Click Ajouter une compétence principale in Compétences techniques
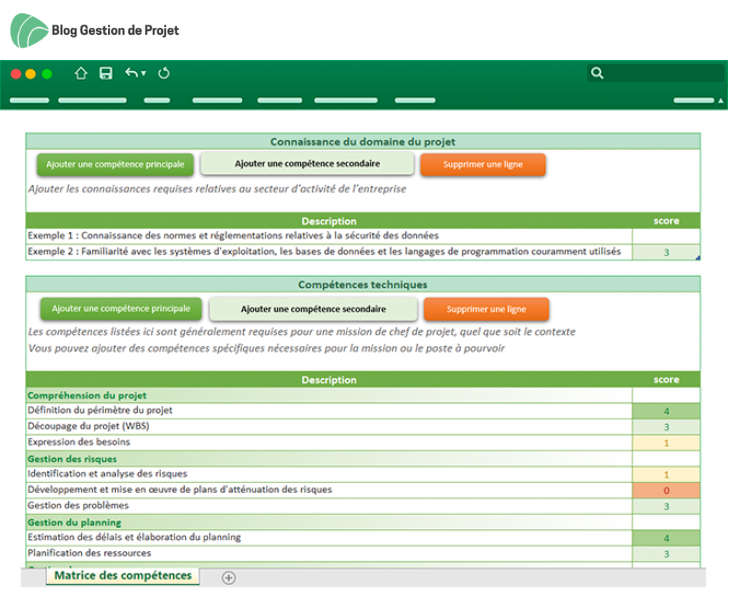The image size is (750, 600). (121, 309)
